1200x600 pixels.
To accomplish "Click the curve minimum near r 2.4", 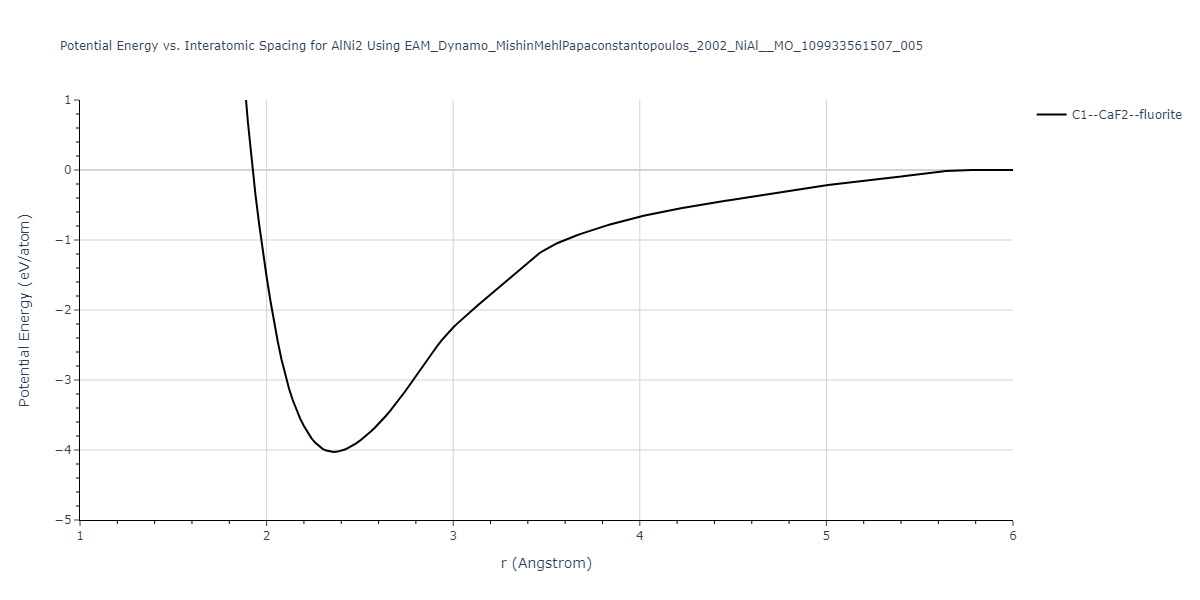I will (x=335, y=452).
